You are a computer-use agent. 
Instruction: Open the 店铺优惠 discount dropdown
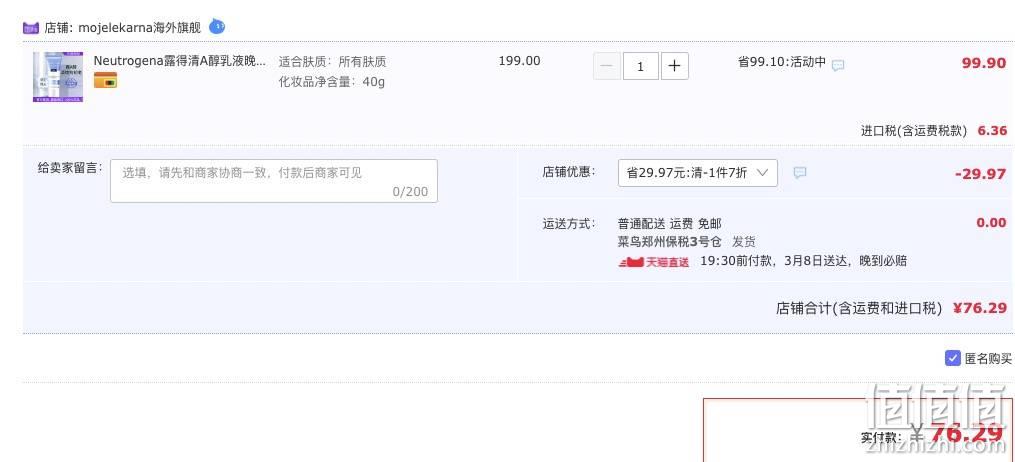click(x=698, y=173)
